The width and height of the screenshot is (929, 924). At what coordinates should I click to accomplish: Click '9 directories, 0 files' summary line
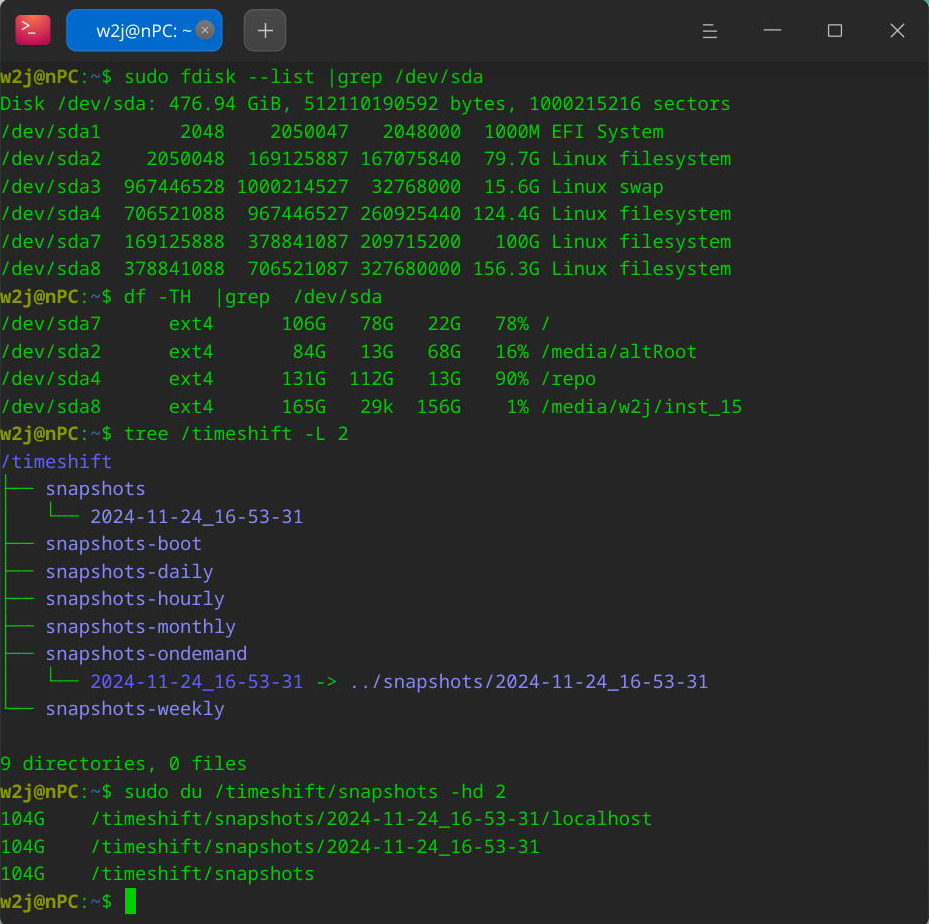(123, 764)
